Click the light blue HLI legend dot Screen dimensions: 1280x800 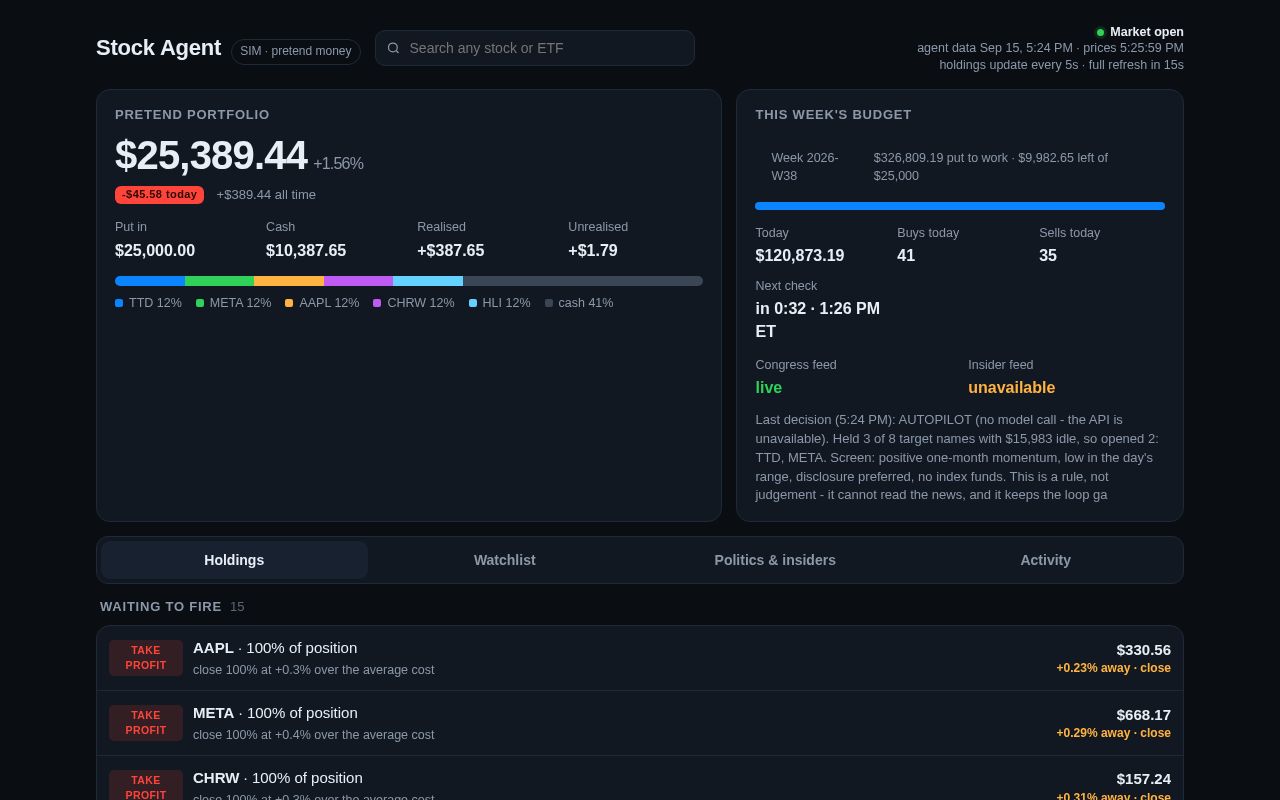(473, 303)
